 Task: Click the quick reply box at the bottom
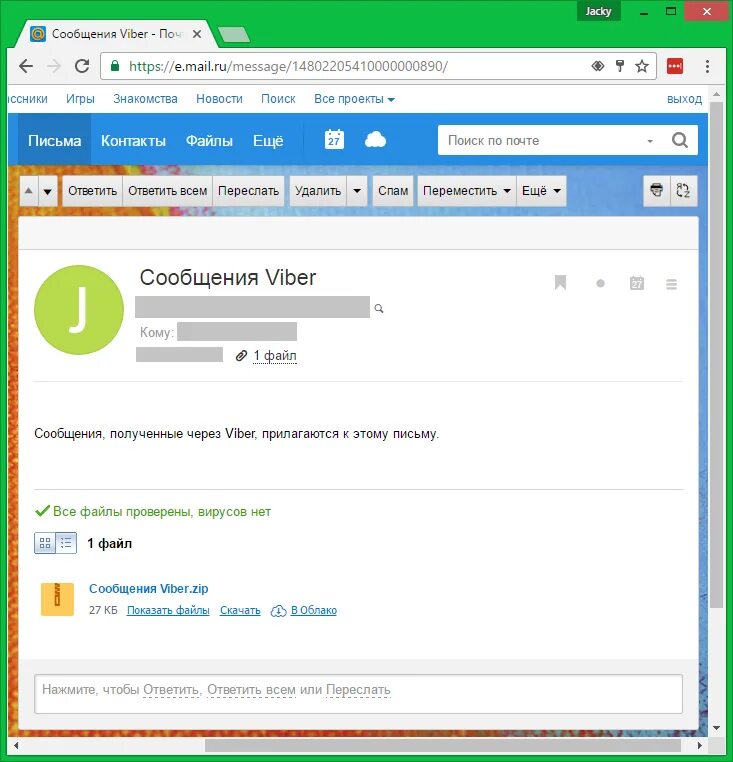tap(358, 694)
